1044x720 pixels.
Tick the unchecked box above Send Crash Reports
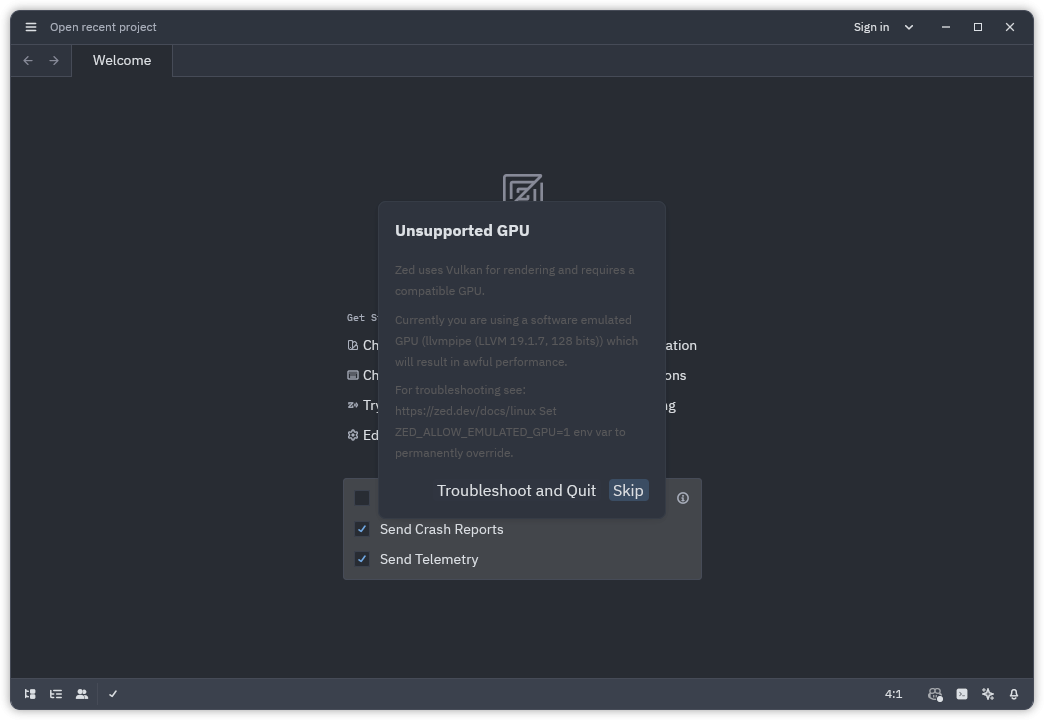tap(362, 498)
